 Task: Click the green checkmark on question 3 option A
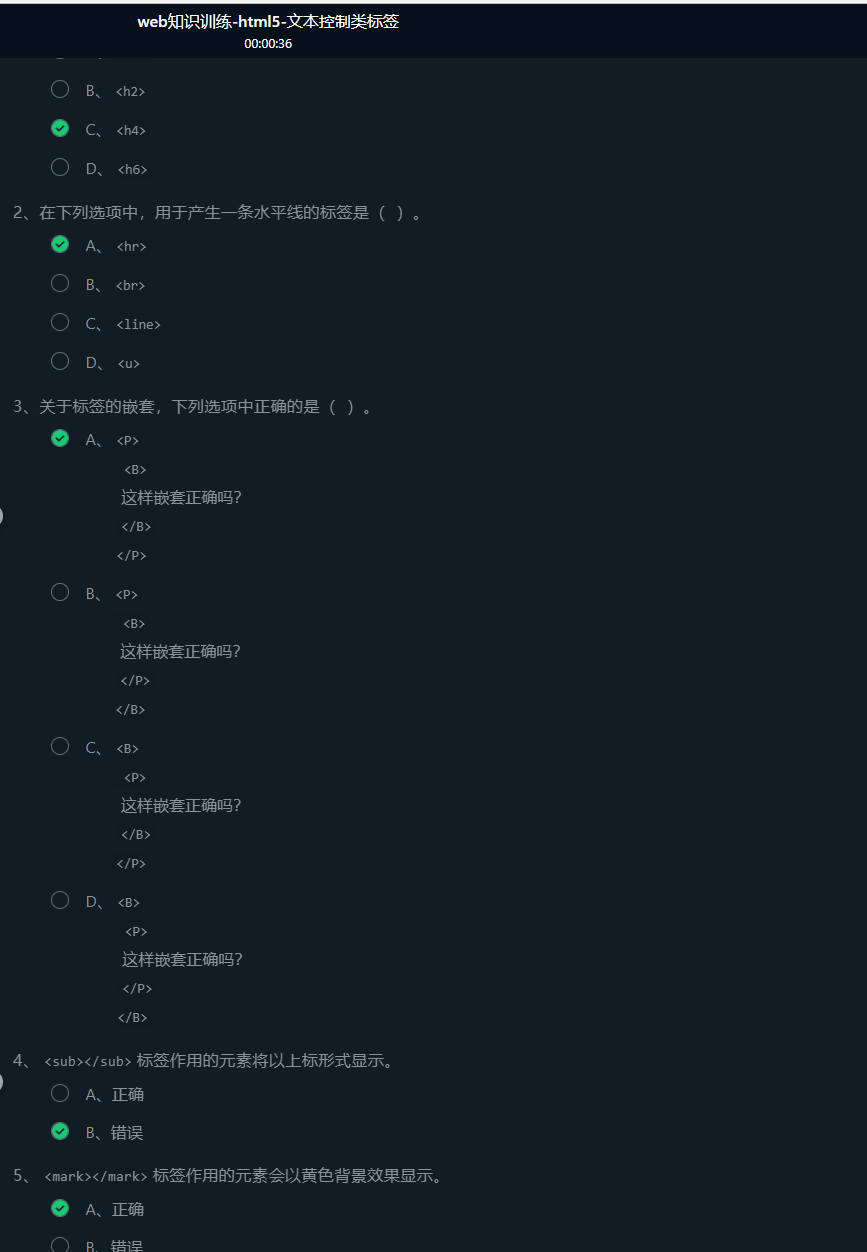(x=59, y=438)
